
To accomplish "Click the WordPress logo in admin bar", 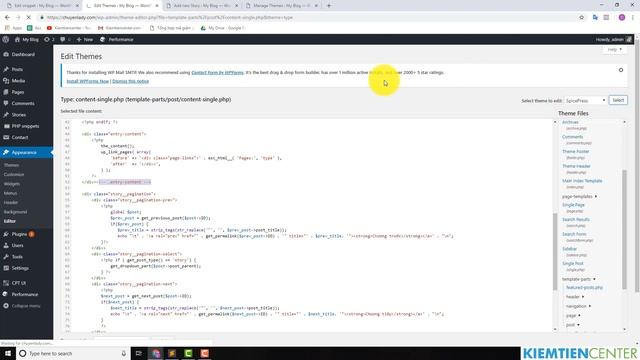I will (x=6, y=40).
